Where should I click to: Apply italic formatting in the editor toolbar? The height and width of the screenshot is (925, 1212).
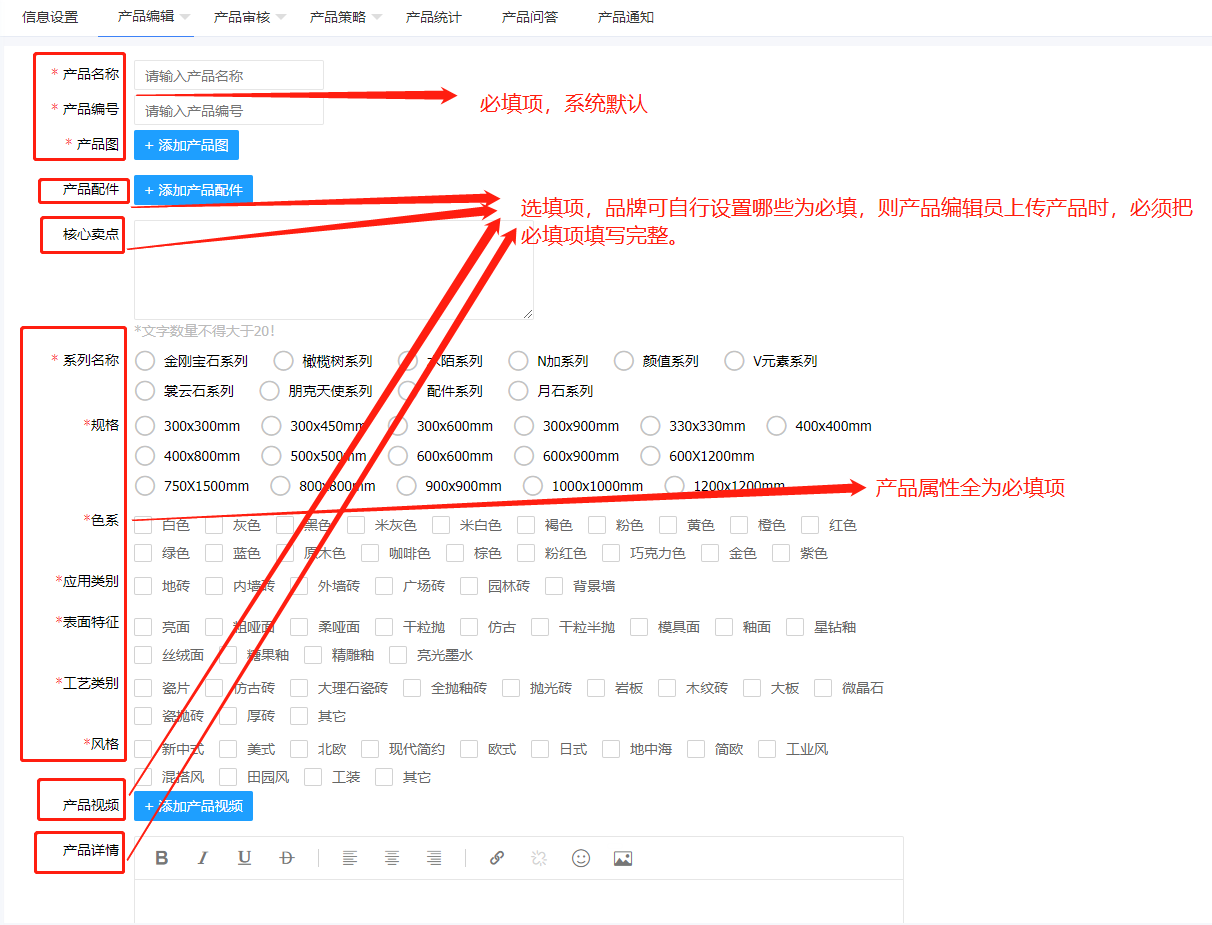[203, 858]
